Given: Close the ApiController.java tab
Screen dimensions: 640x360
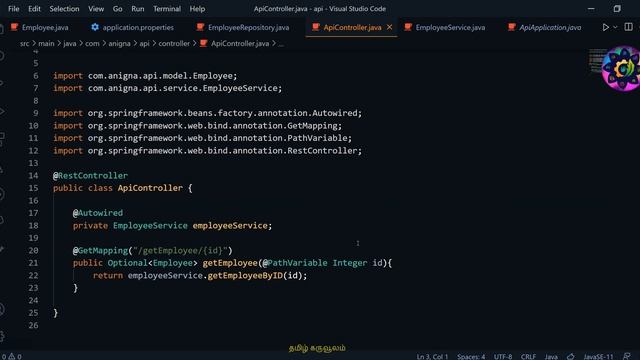Looking at the screenshot, I should pos(389,27).
